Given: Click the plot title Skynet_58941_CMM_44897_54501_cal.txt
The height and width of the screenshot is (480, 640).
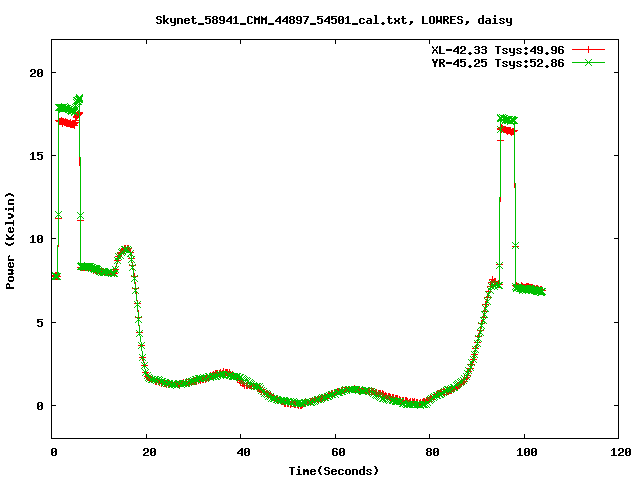Looking at the screenshot, I should point(334,20).
